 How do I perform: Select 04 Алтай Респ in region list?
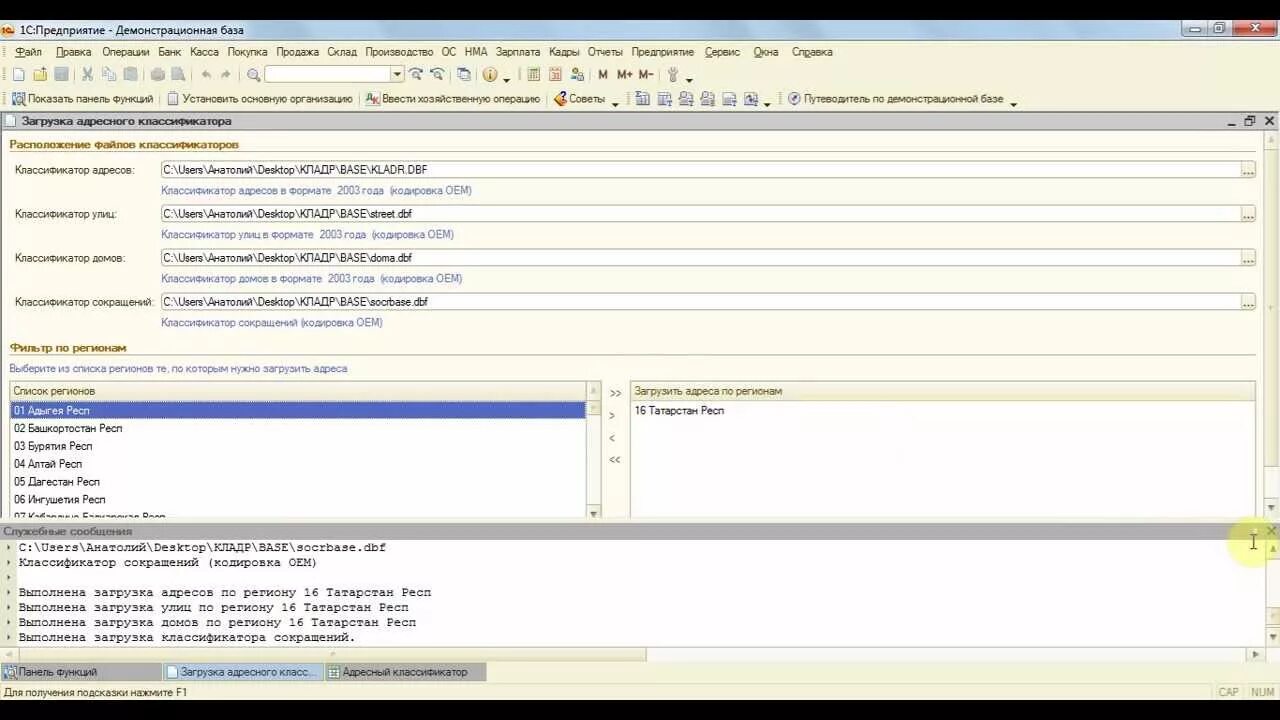298,464
